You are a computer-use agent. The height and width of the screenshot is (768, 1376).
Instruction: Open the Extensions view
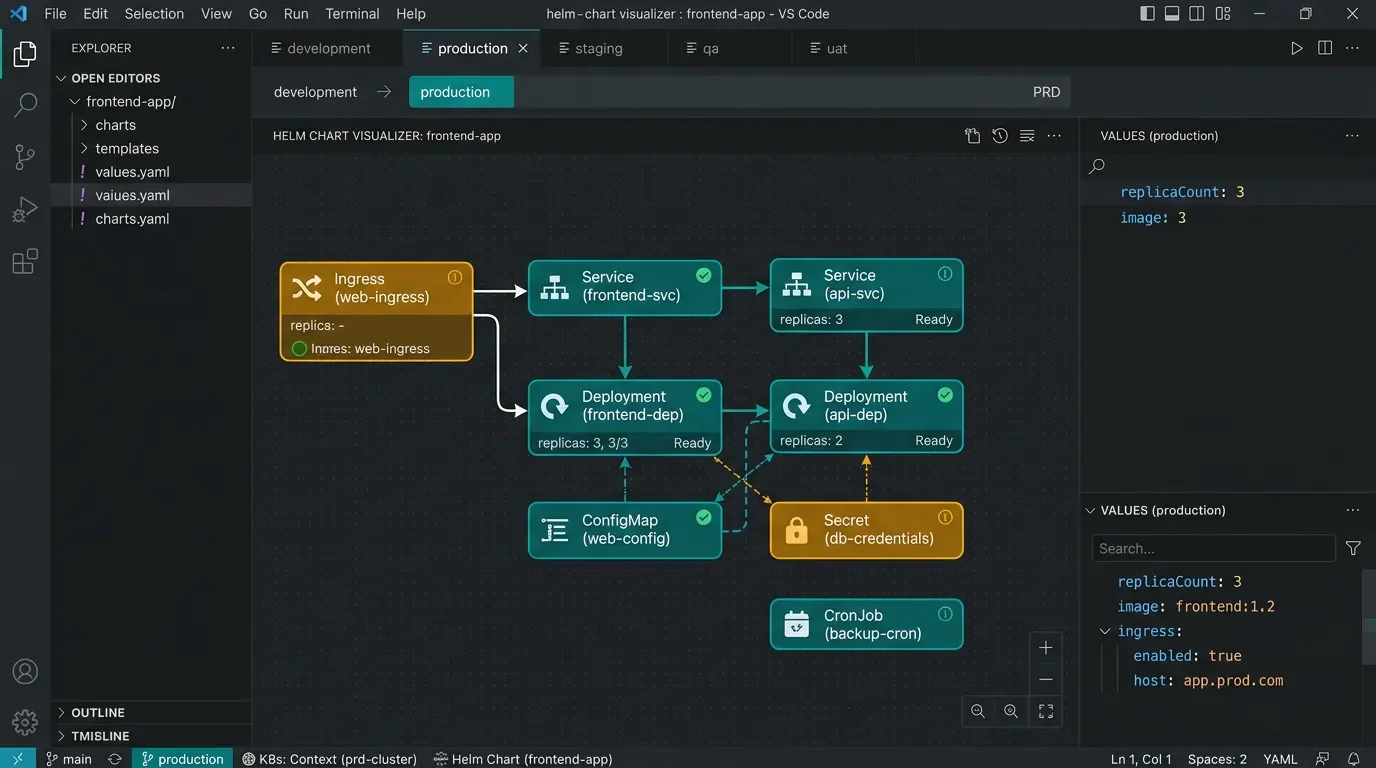point(25,261)
